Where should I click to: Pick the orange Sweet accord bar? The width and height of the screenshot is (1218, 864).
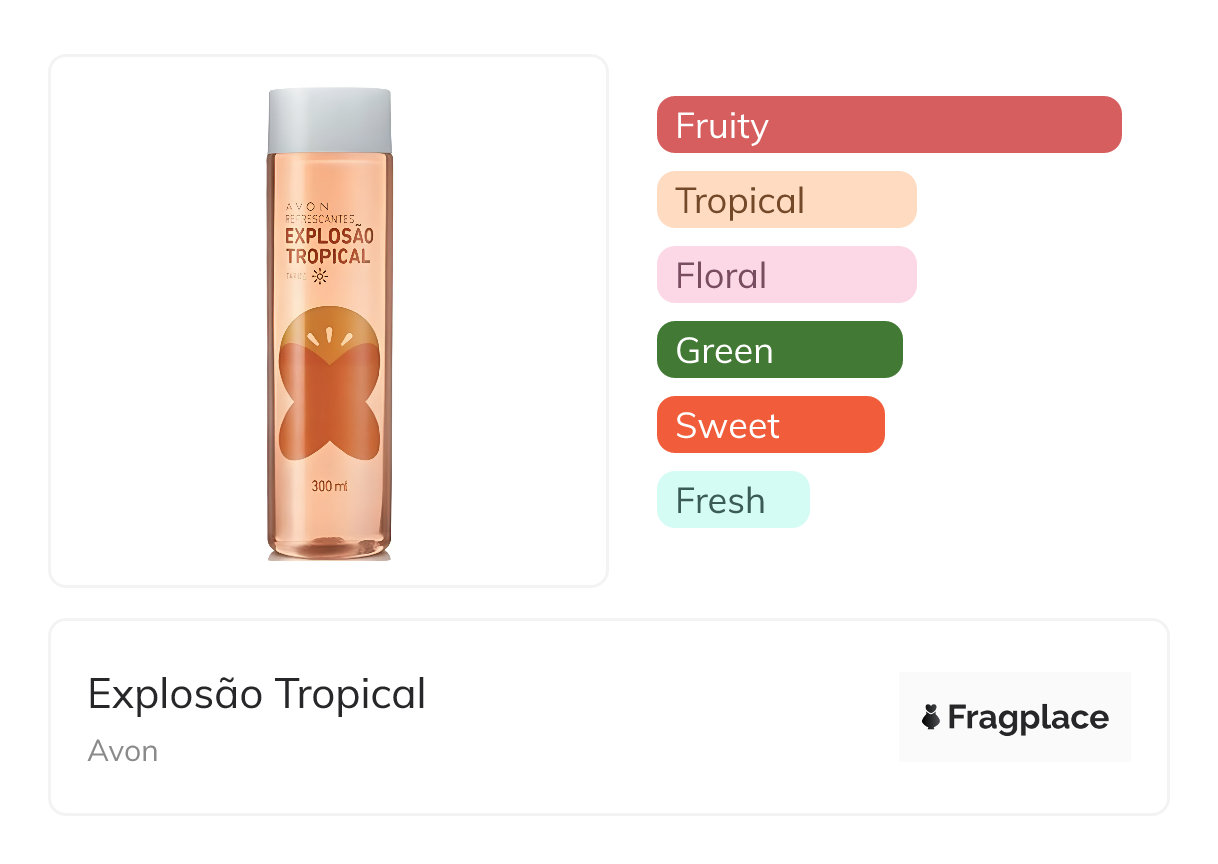[770, 425]
